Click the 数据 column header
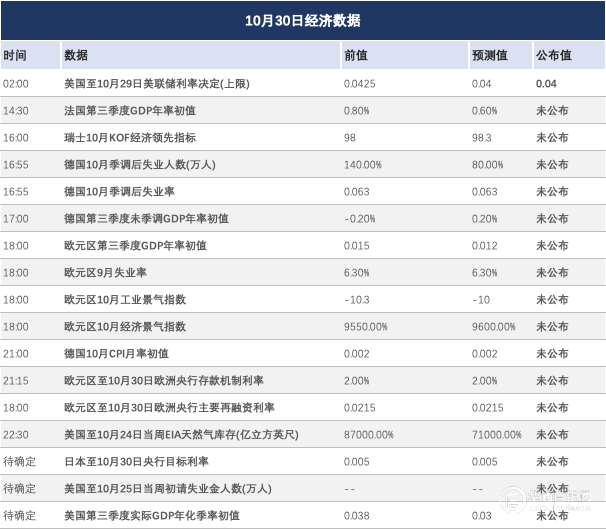The height and width of the screenshot is (529, 606). coord(75,56)
